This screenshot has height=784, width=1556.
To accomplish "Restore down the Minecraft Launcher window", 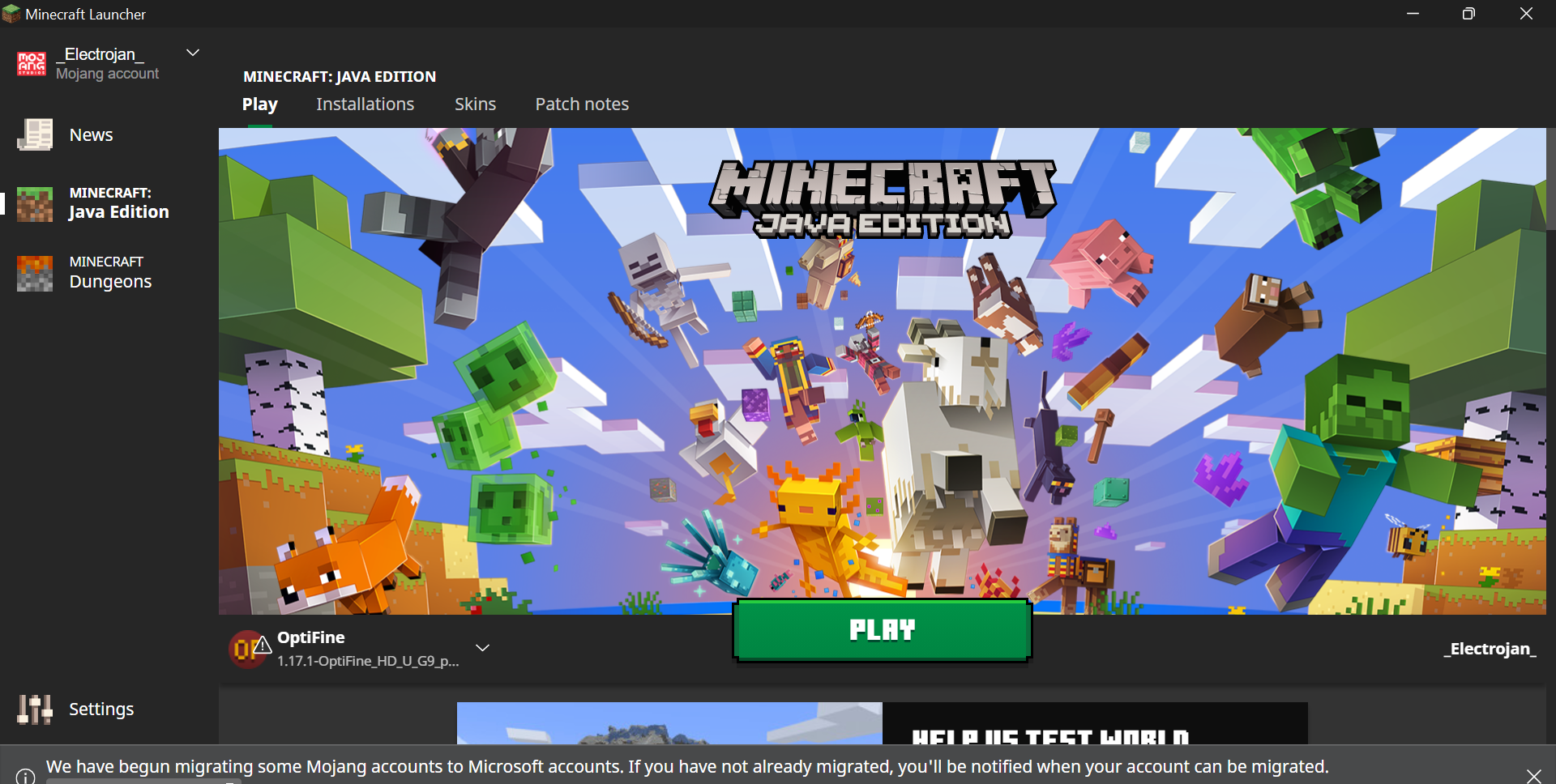I will coord(1468,14).
